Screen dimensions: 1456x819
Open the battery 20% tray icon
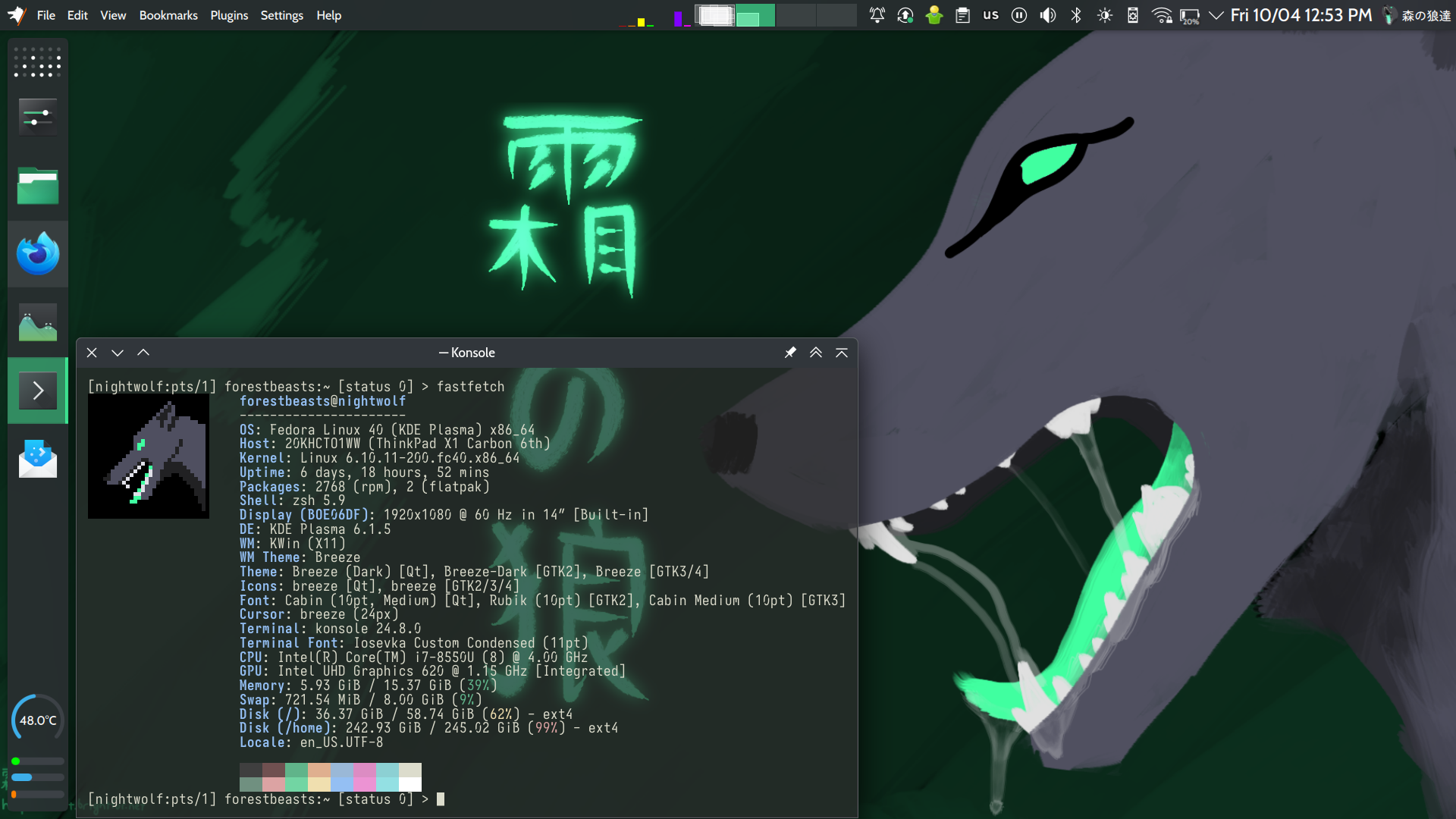pyautogui.click(x=1189, y=16)
